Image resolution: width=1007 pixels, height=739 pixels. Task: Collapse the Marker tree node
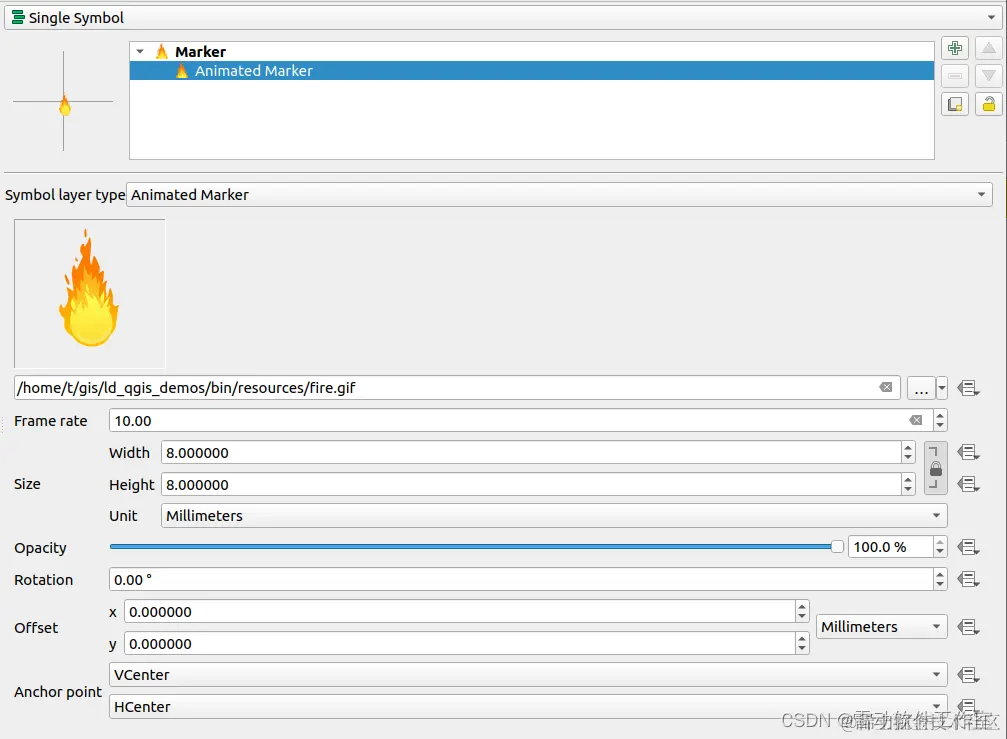pyautogui.click(x=140, y=51)
